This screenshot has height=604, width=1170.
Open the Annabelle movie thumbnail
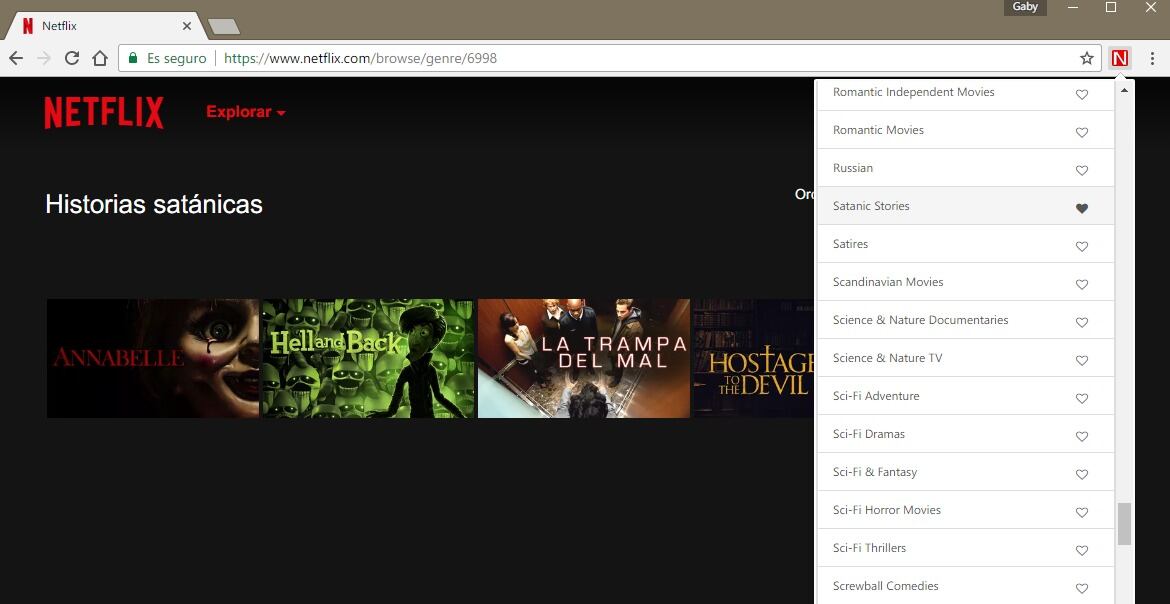152,358
